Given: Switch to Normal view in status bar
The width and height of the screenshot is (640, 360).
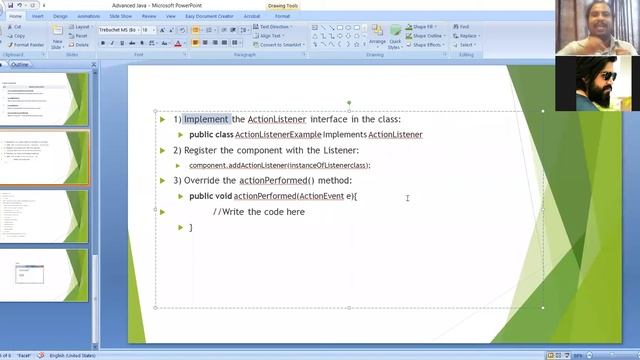Looking at the screenshot, I should pos(550,356).
